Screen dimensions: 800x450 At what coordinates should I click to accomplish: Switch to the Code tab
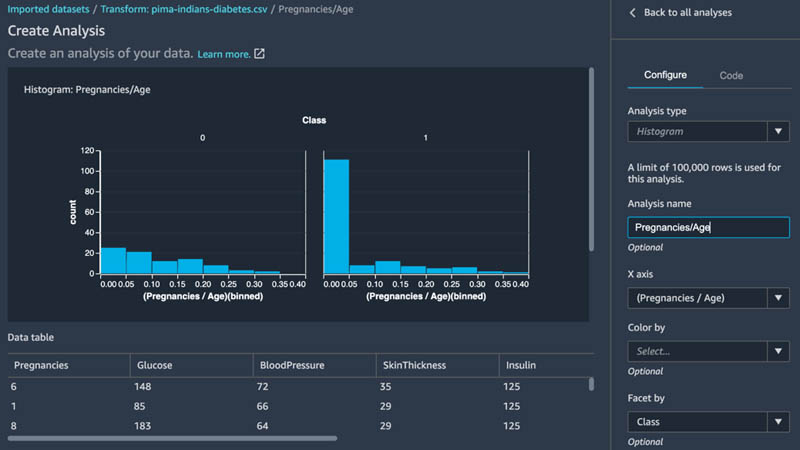(x=731, y=76)
